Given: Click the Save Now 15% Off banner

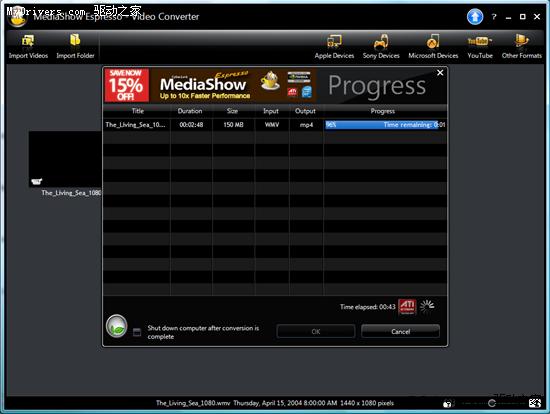Looking at the screenshot, I should 127,85.
